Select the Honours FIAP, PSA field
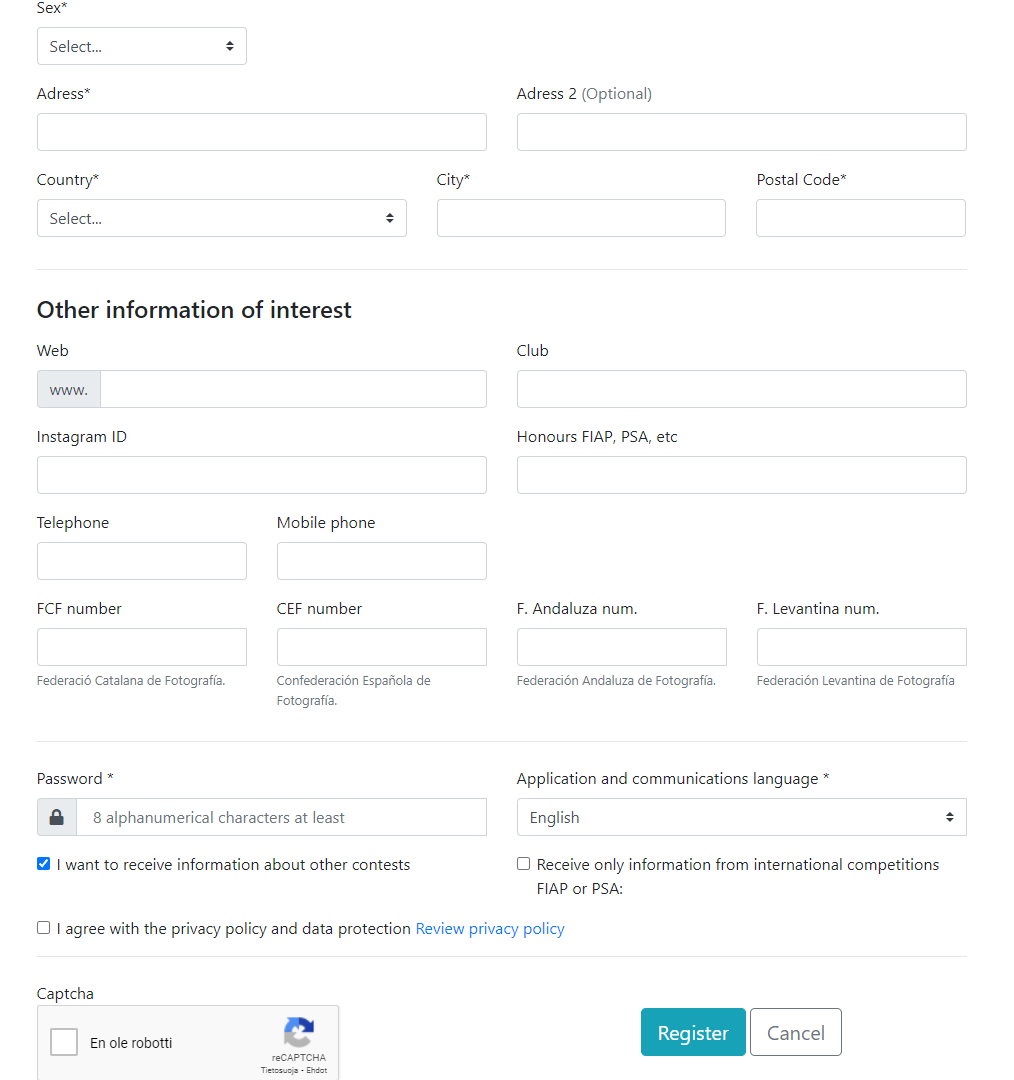 742,475
